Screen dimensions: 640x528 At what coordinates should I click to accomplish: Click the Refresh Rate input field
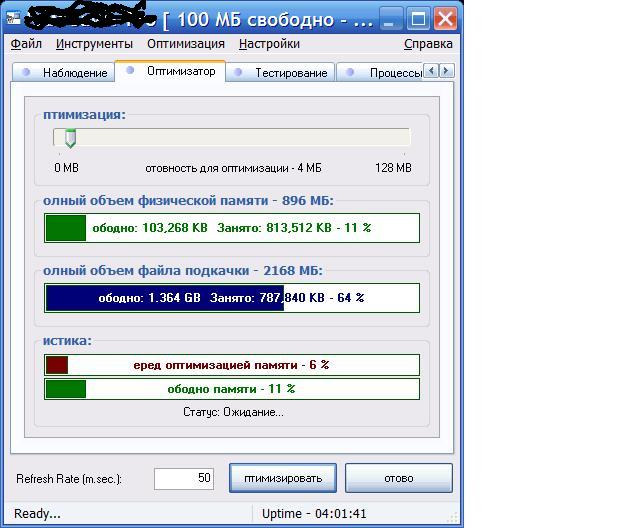184,478
